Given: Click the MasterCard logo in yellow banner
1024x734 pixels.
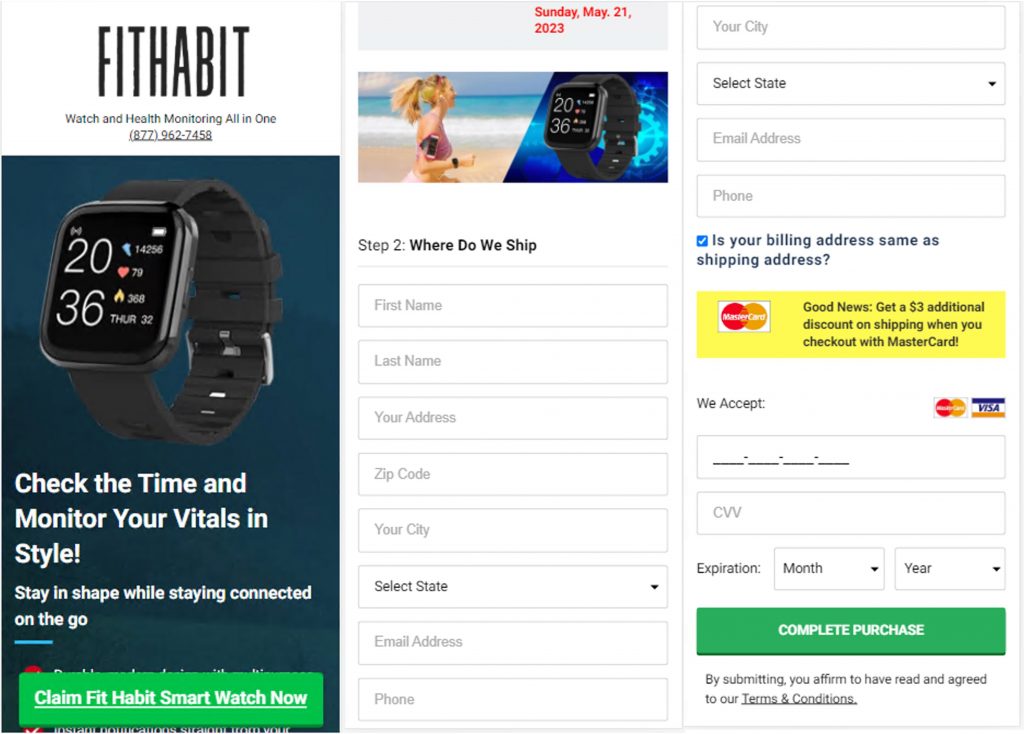Looking at the screenshot, I should tap(744, 317).
